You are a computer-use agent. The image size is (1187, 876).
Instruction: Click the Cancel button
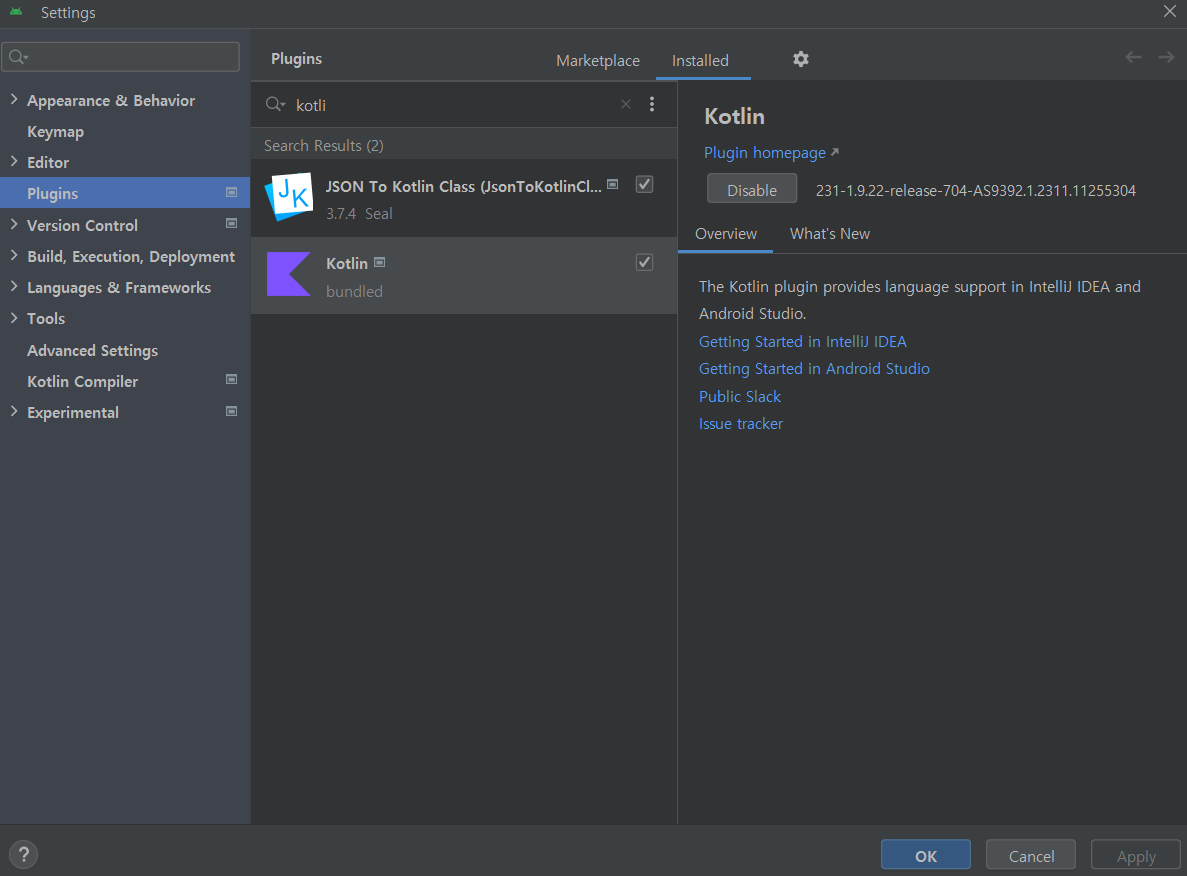coord(1031,856)
